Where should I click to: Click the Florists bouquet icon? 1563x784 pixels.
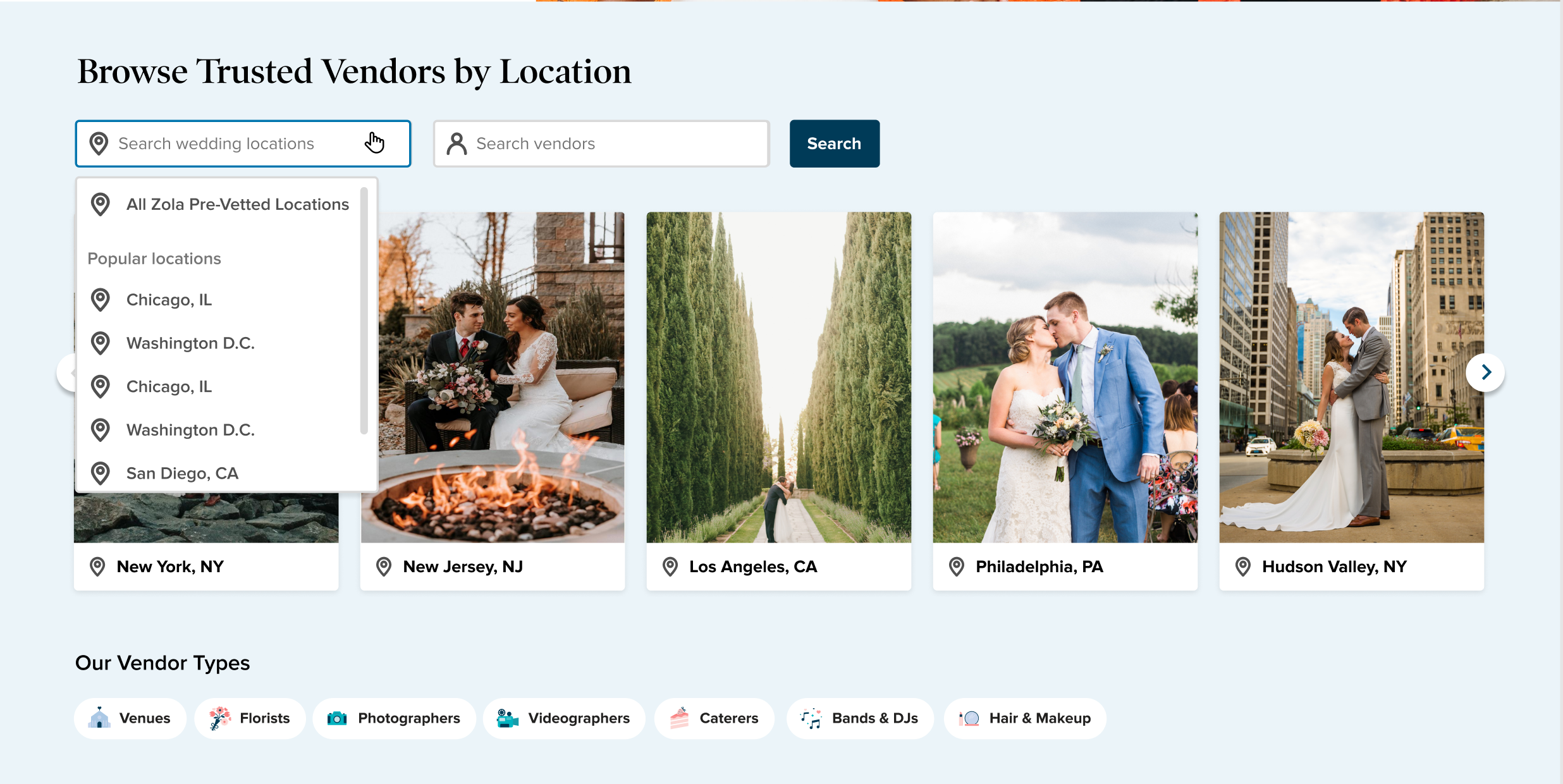(x=219, y=718)
